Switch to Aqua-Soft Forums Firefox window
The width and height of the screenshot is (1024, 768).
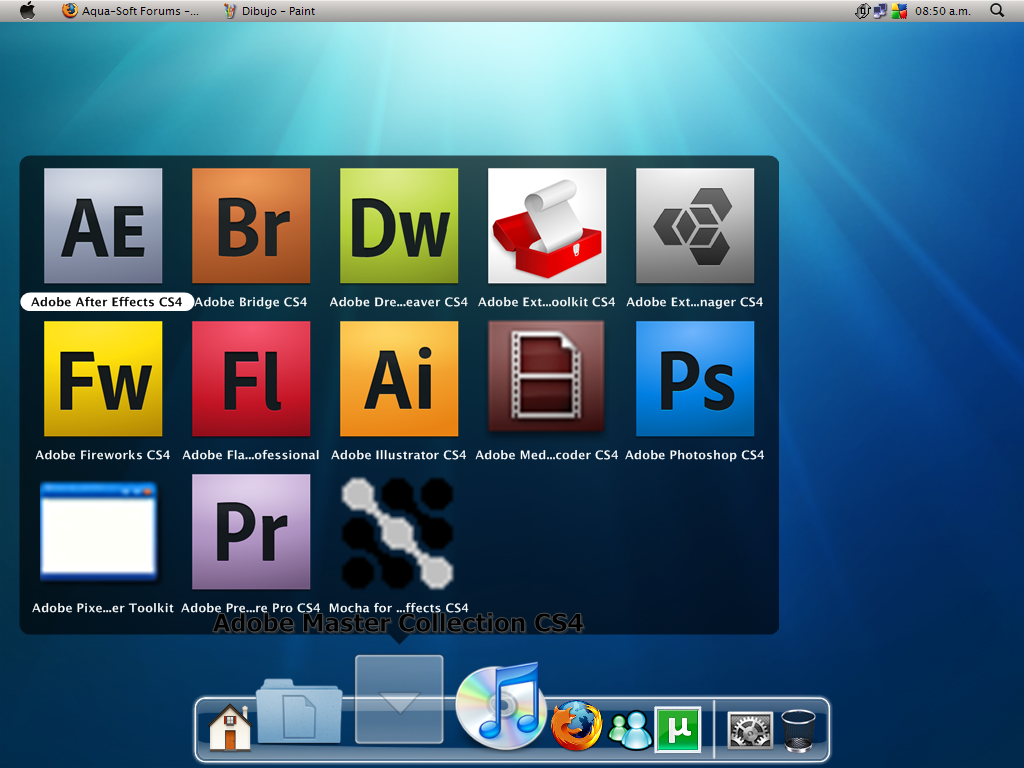pyautogui.click(x=131, y=11)
